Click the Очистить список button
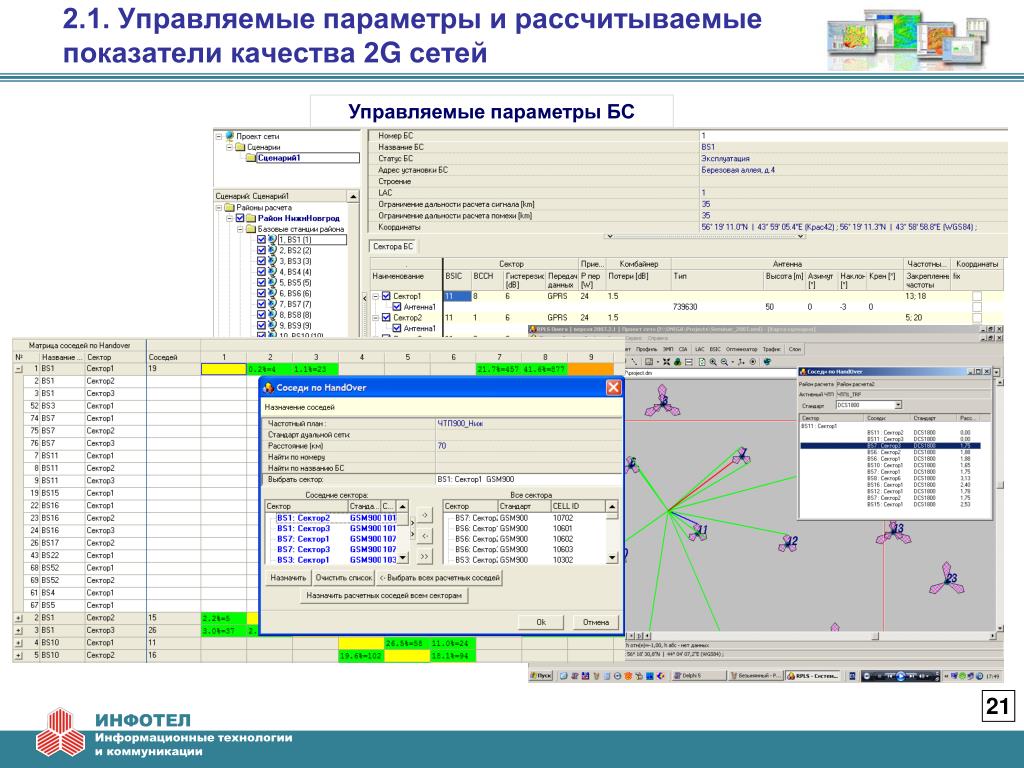The height and width of the screenshot is (768, 1024). [x=344, y=578]
